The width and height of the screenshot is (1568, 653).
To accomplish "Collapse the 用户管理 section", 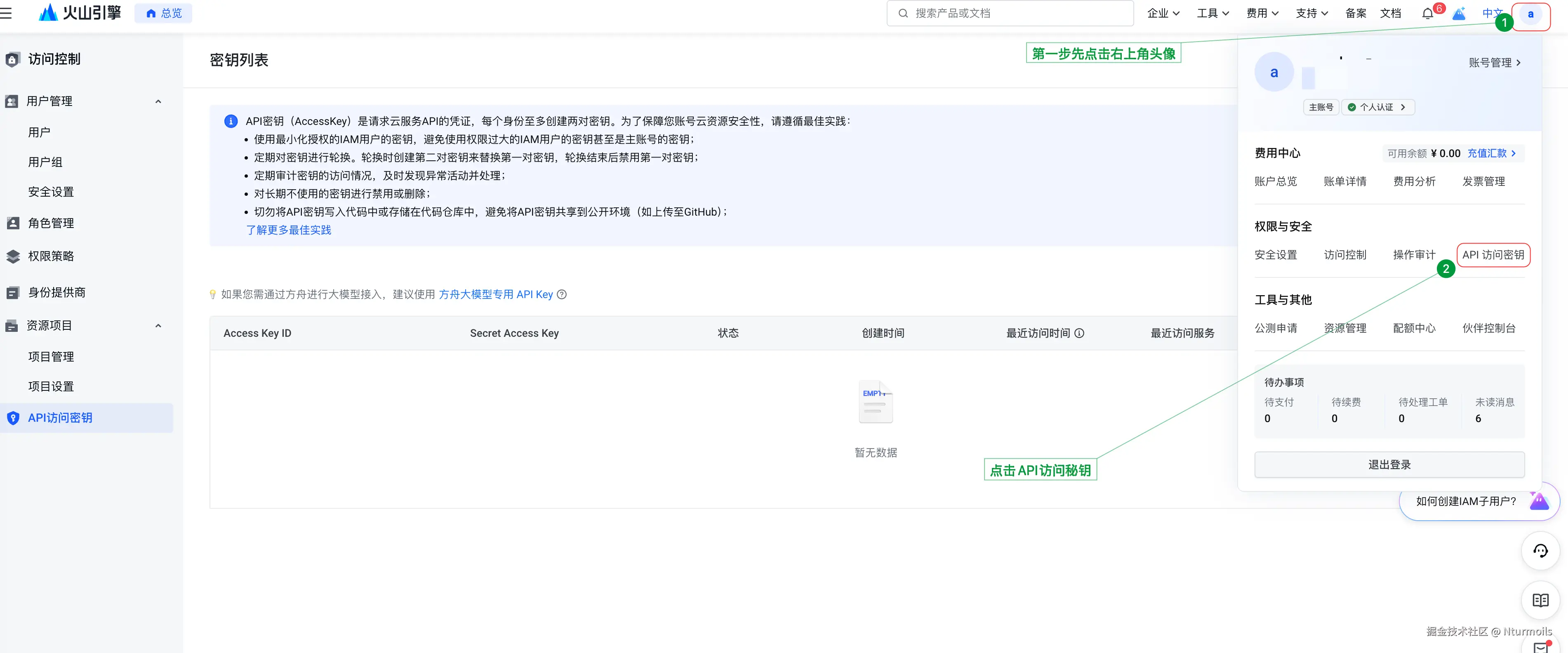I will (x=158, y=101).
